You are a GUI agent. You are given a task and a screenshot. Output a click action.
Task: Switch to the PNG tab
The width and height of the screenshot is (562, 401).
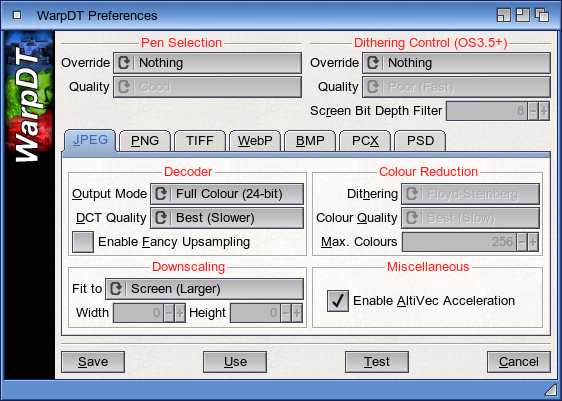[x=145, y=141]
